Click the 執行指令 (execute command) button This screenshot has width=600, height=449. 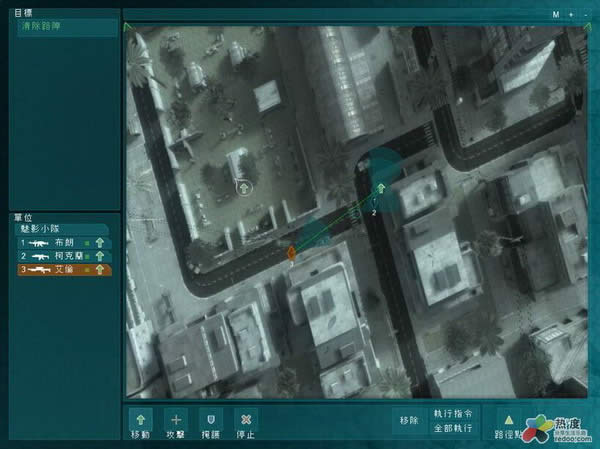coord(451,413)
